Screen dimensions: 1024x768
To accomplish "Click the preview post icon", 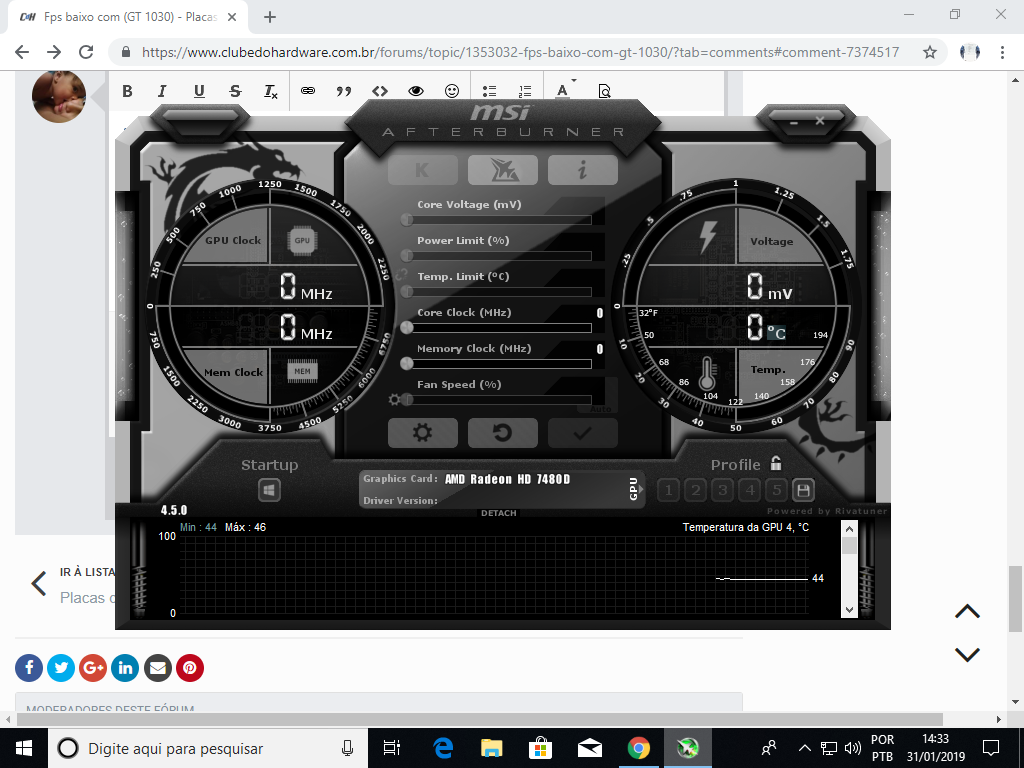I will point(604,91).
